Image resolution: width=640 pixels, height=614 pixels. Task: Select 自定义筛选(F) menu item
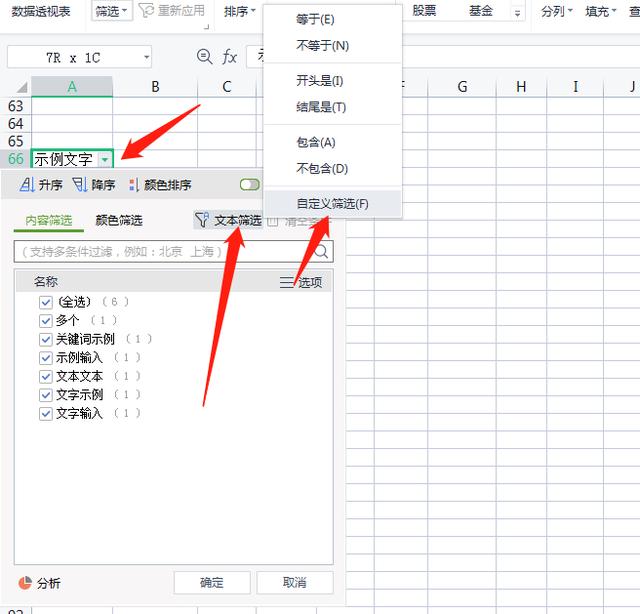pyautogui.click(x=333, y=203)
